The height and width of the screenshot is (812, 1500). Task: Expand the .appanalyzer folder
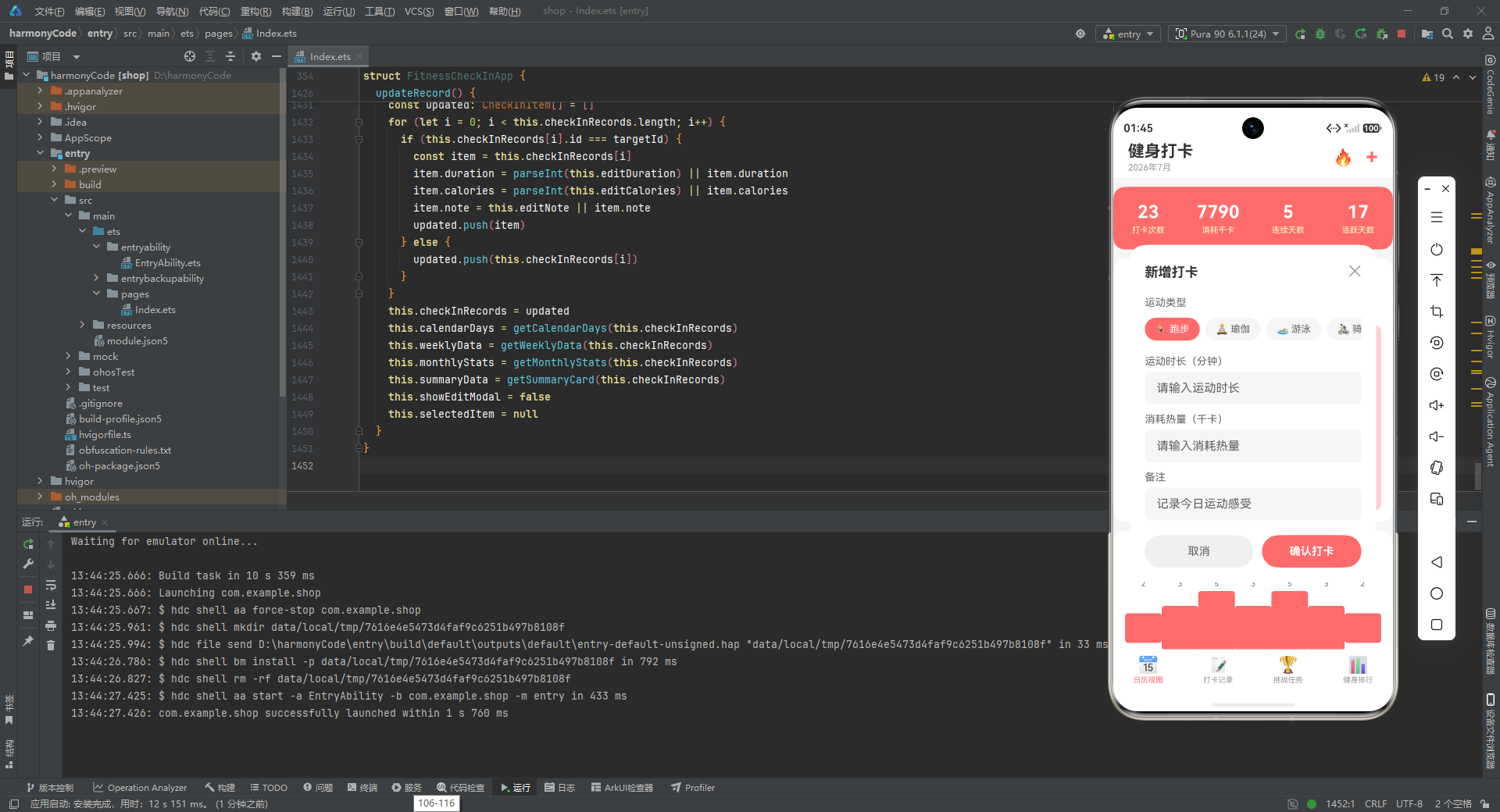[41, 91]
